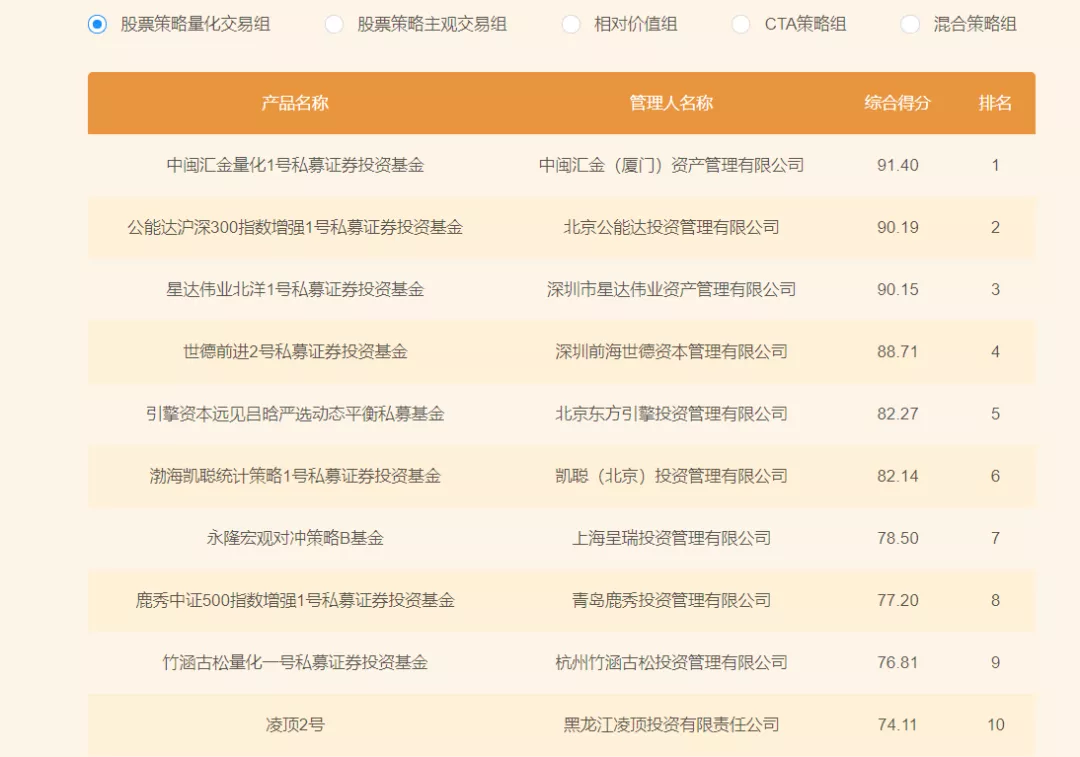The width and height of the screenshot is (1080, 757).
Task: Click manager 北京东方引擎投资管理有限公司
Action: pos(671,414)
